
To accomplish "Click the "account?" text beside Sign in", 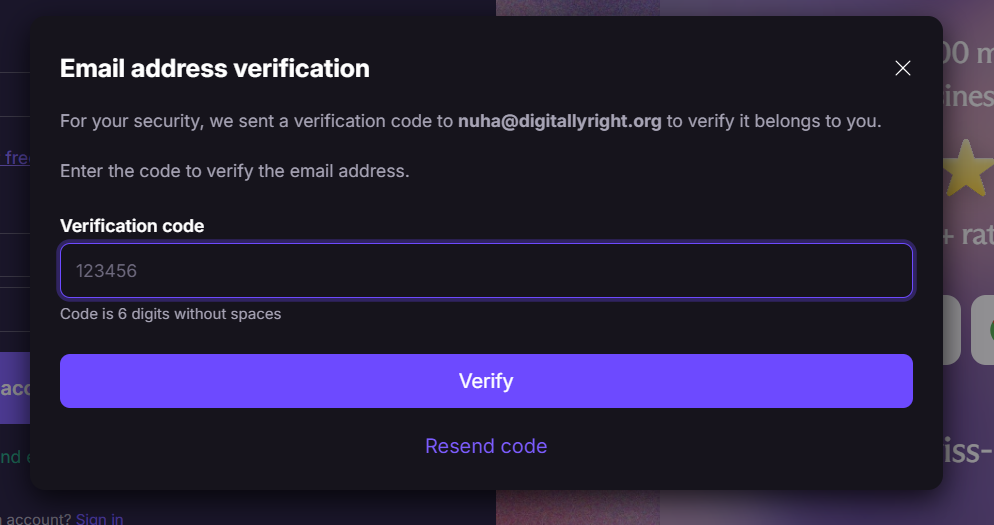I will 40,519.
